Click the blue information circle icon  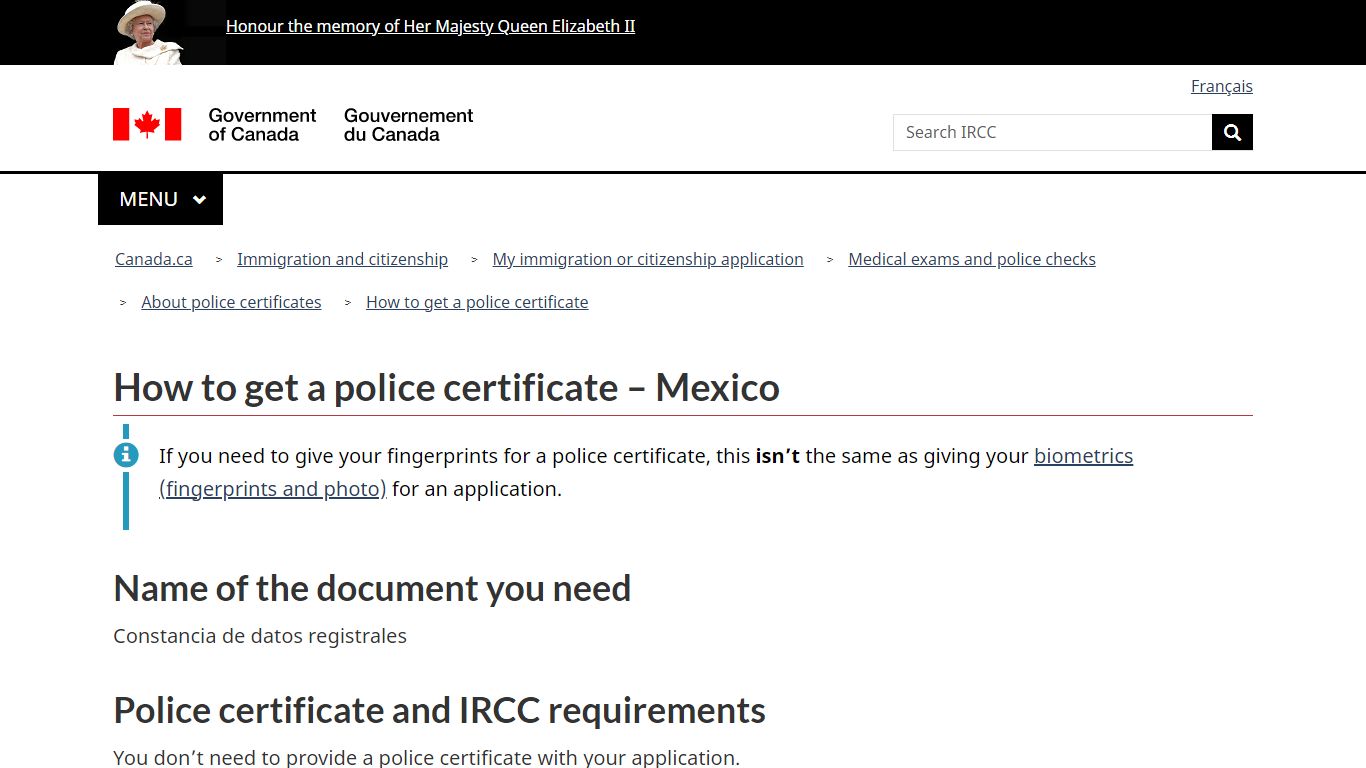[x=126, y=455]
